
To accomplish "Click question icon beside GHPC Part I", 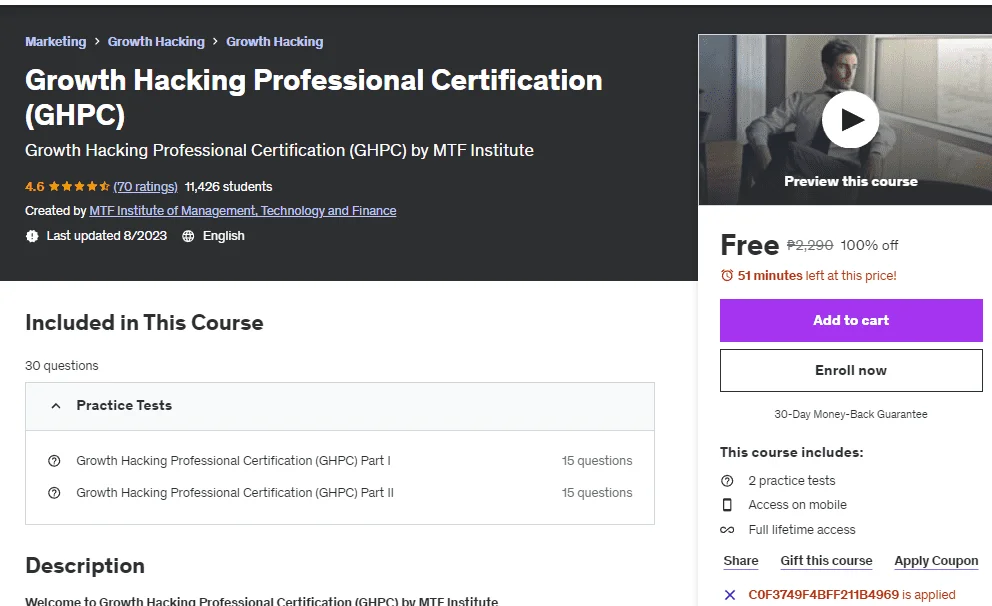I will [54, 461].
